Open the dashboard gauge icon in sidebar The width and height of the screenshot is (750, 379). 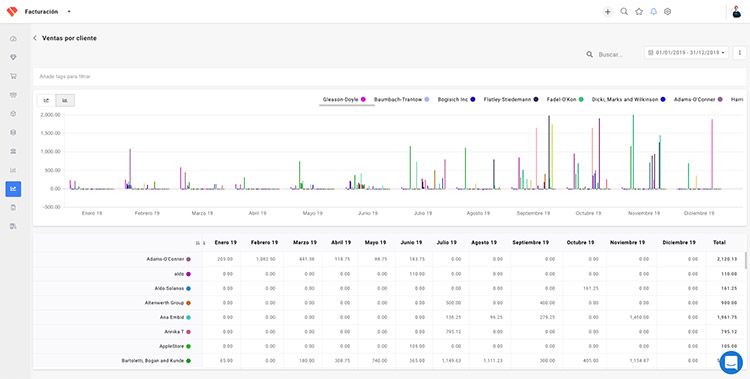[13, 39]
